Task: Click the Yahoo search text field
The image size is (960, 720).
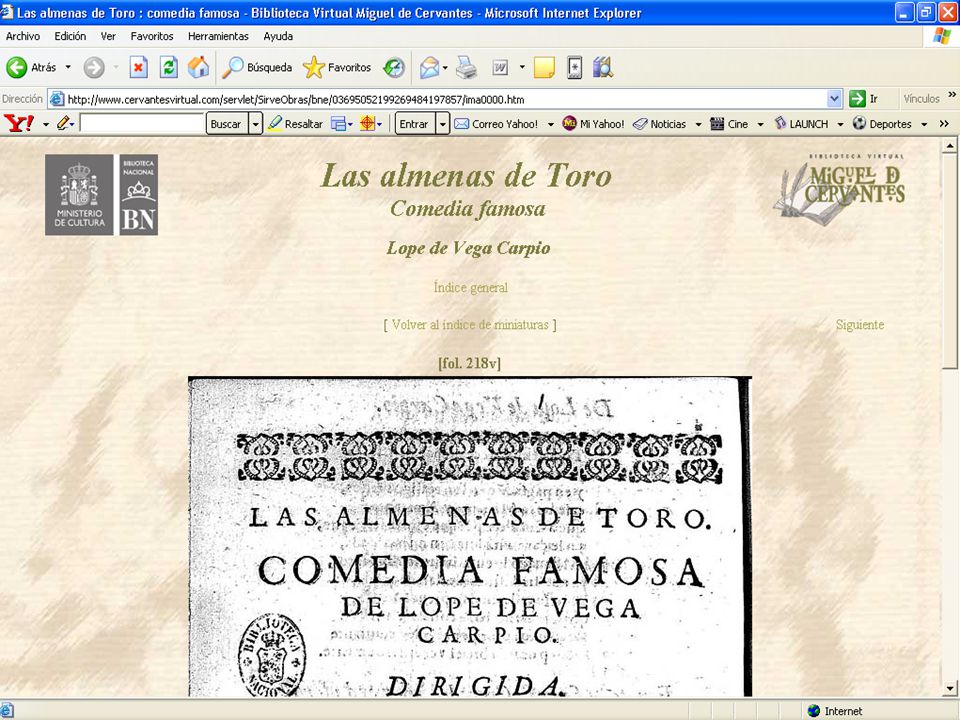Action: tap(141, 124)
